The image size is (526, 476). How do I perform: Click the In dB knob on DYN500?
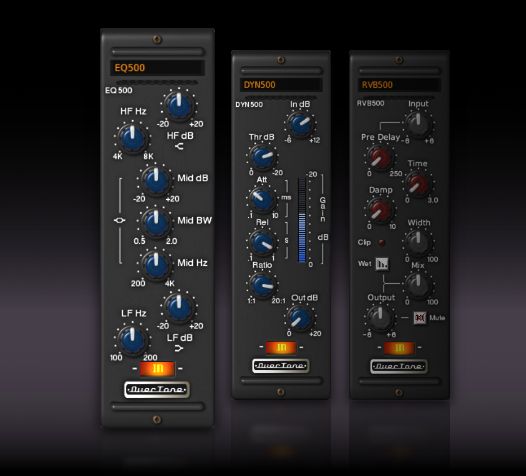pos(300,124)
